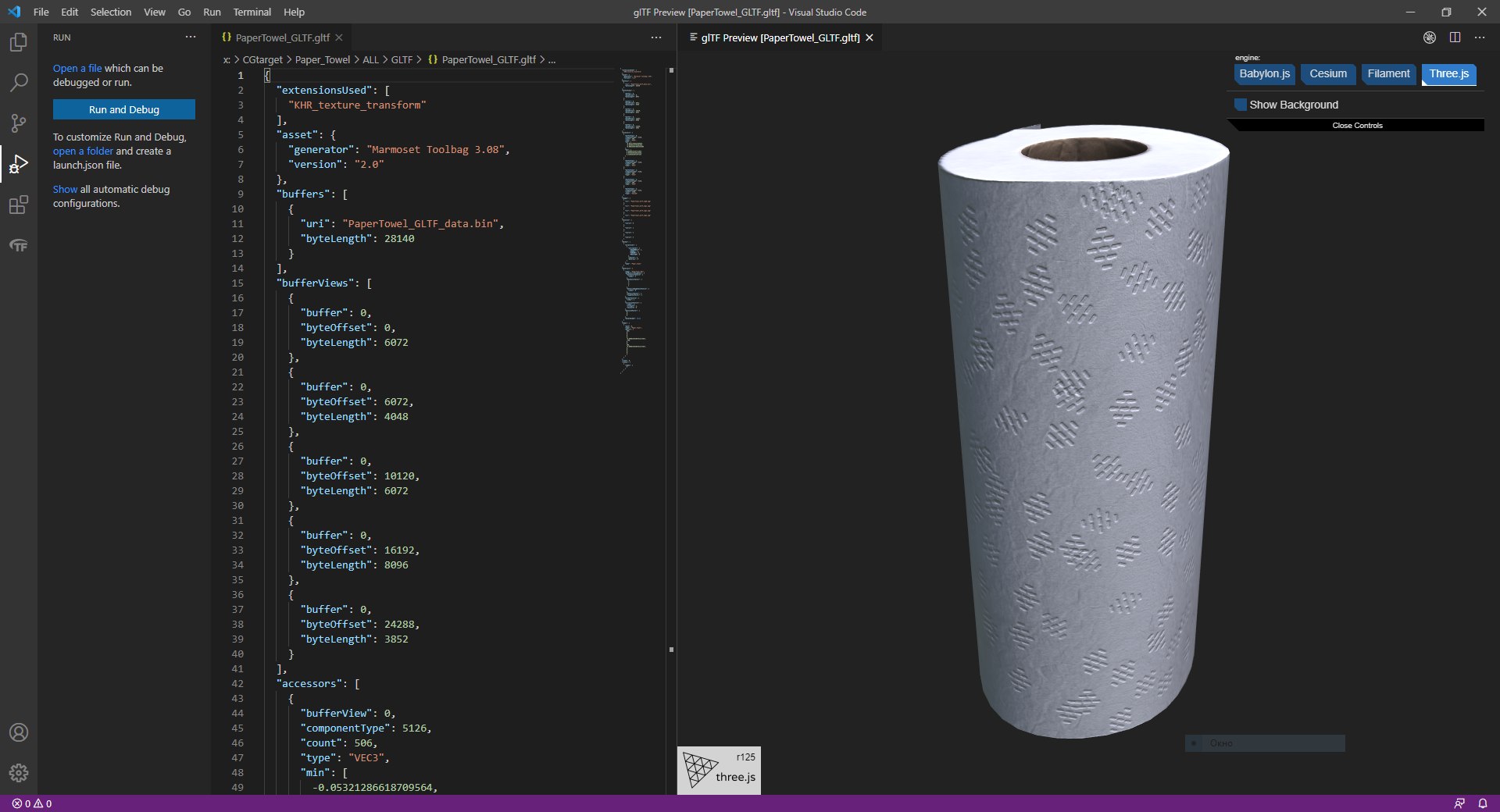Open the Search view icon
Screen dimensions: 1500x812
tap(19, 83)
